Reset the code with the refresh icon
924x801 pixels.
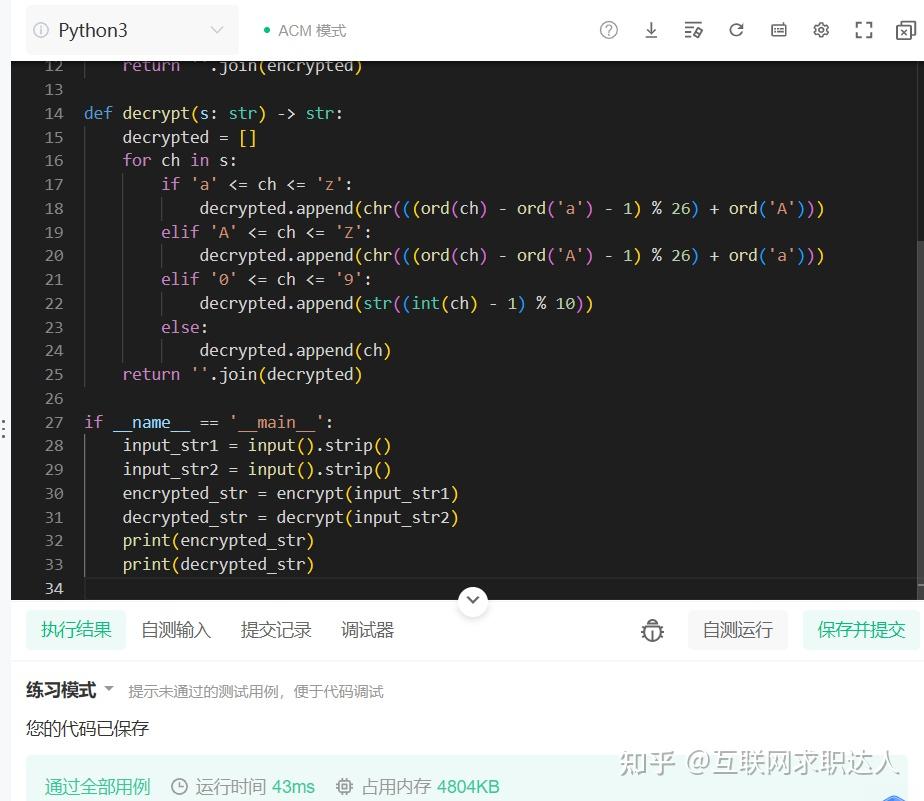coord(736,30)
